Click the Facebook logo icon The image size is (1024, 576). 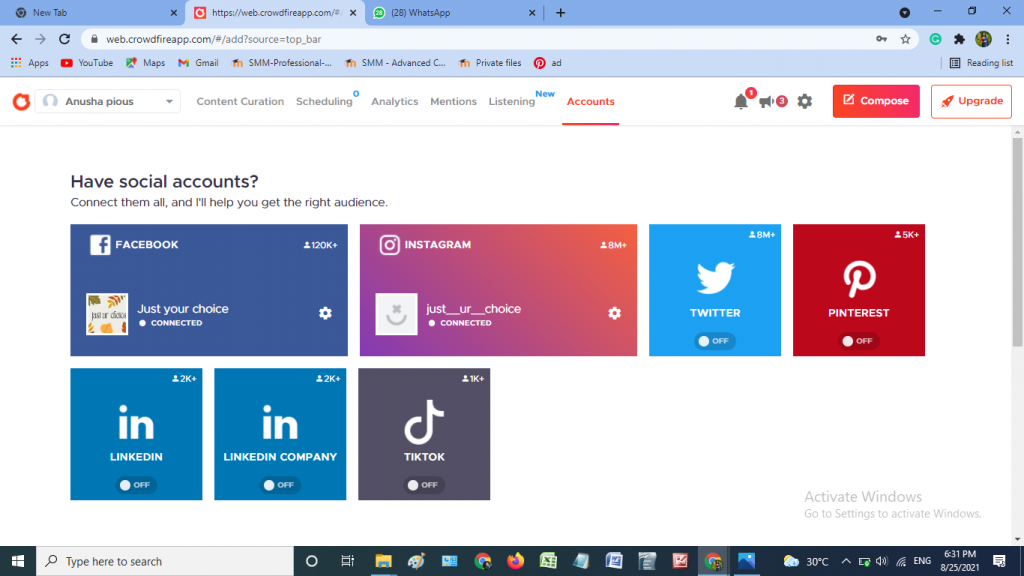pyautogui.click(x=100, y=245)
